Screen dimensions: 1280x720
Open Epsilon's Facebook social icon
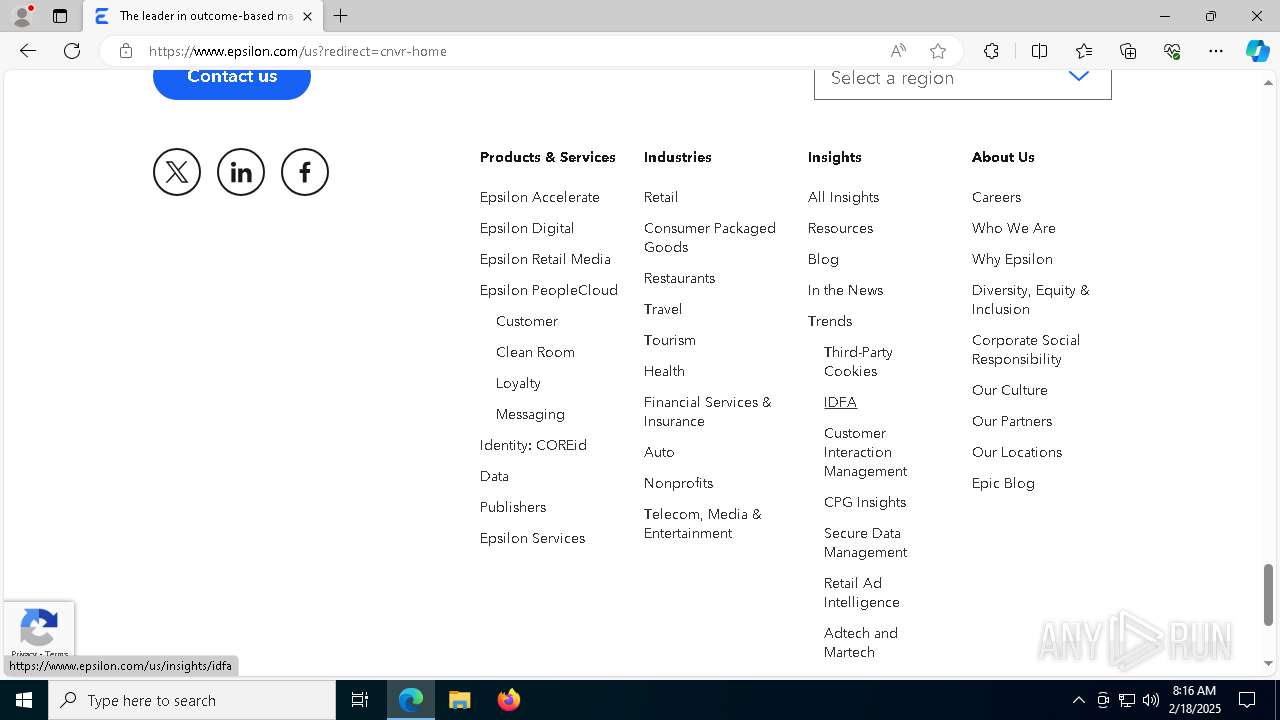click(305, 172)
